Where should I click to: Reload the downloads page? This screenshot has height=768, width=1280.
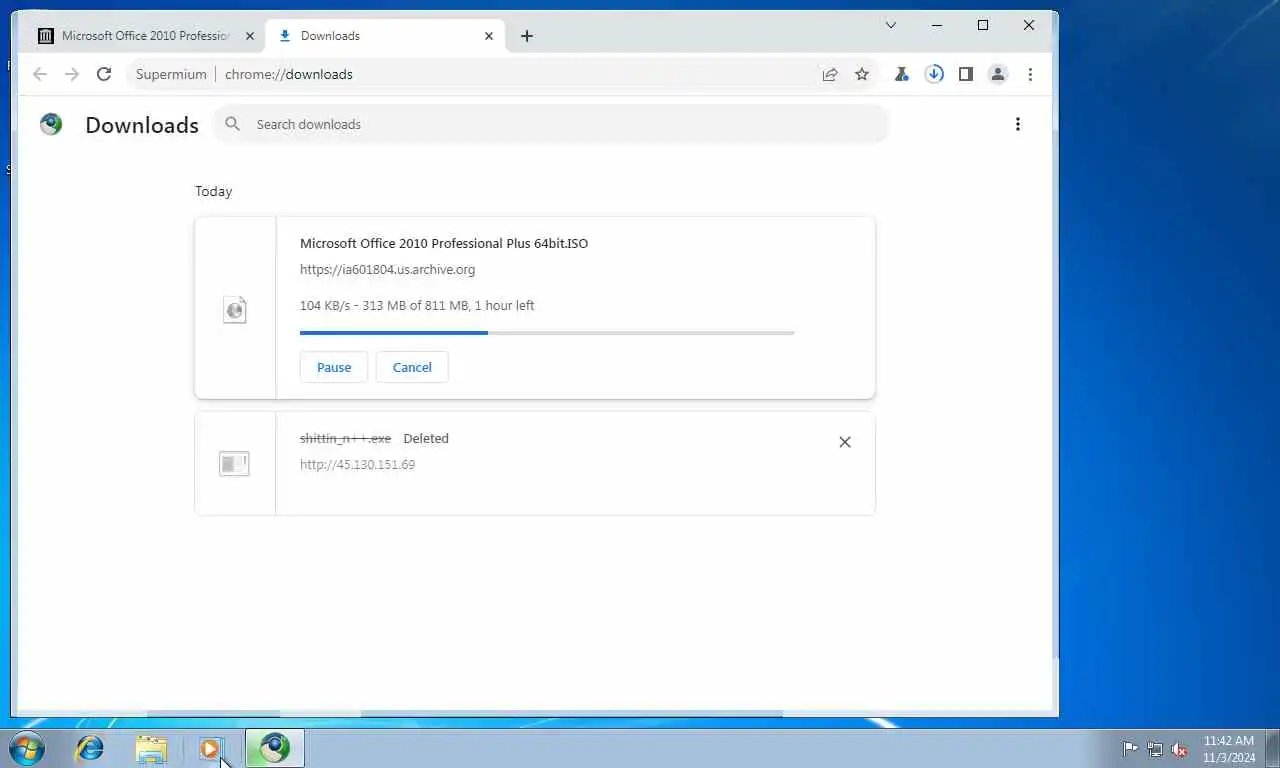[104, 74]
